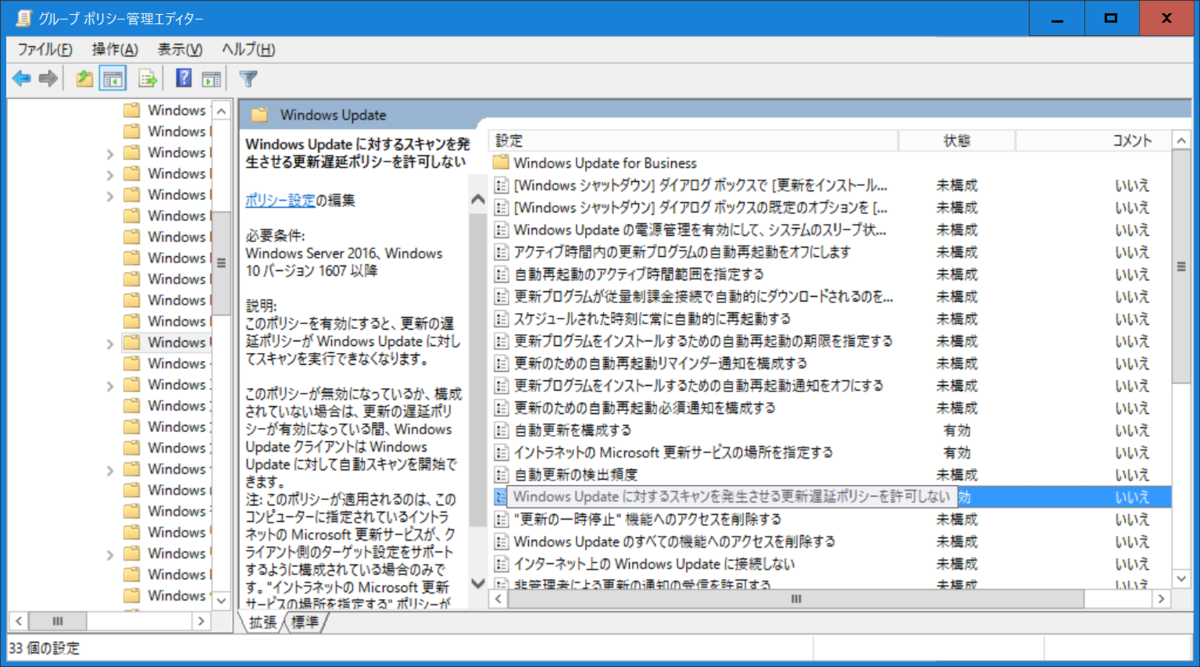Open the 表示(V) menu
The width and height of the screenshot is (1200, 667).
180,49
